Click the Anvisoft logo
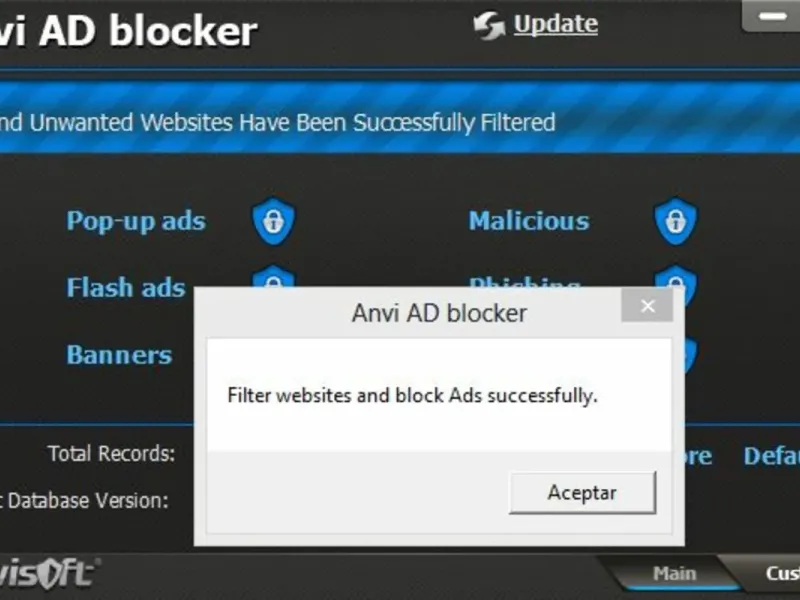This screenshot has width=800, height=600. point(48,573)
